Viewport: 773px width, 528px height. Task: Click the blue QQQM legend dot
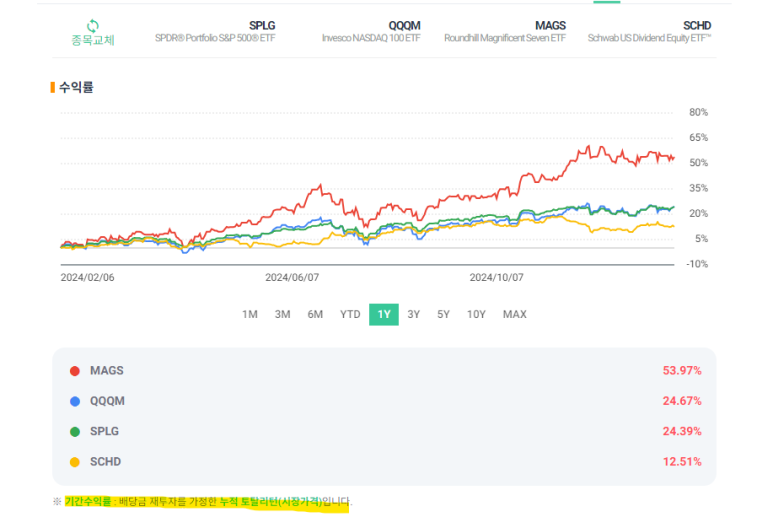point(75,402)
